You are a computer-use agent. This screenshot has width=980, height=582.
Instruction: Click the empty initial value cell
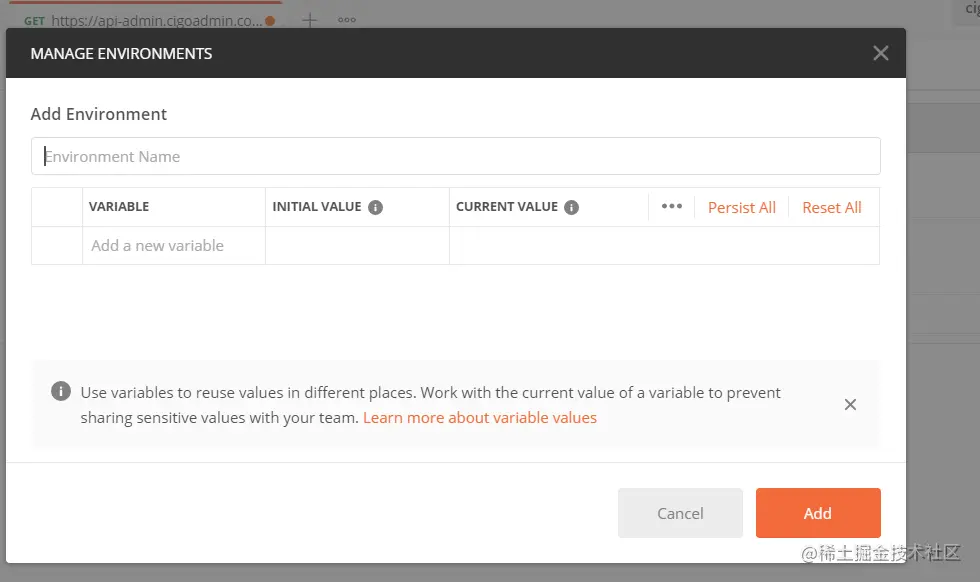pos(357,245)
